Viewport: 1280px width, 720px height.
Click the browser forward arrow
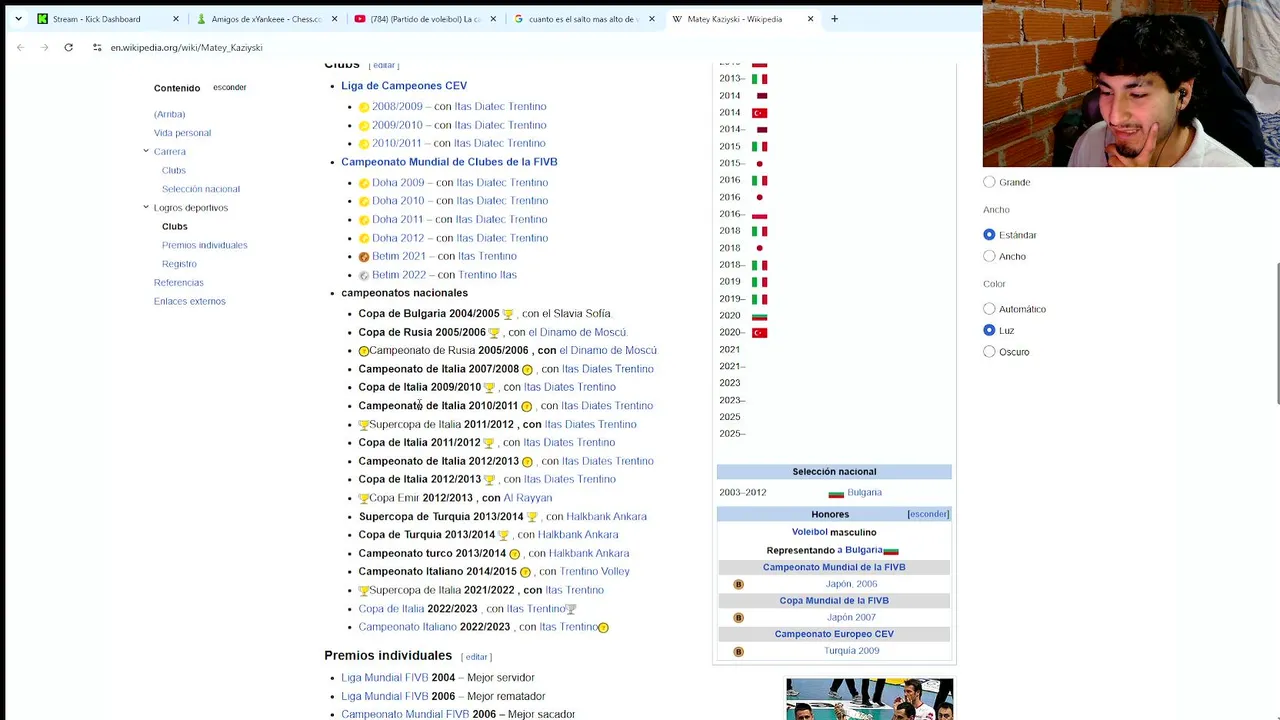(44, 47)
